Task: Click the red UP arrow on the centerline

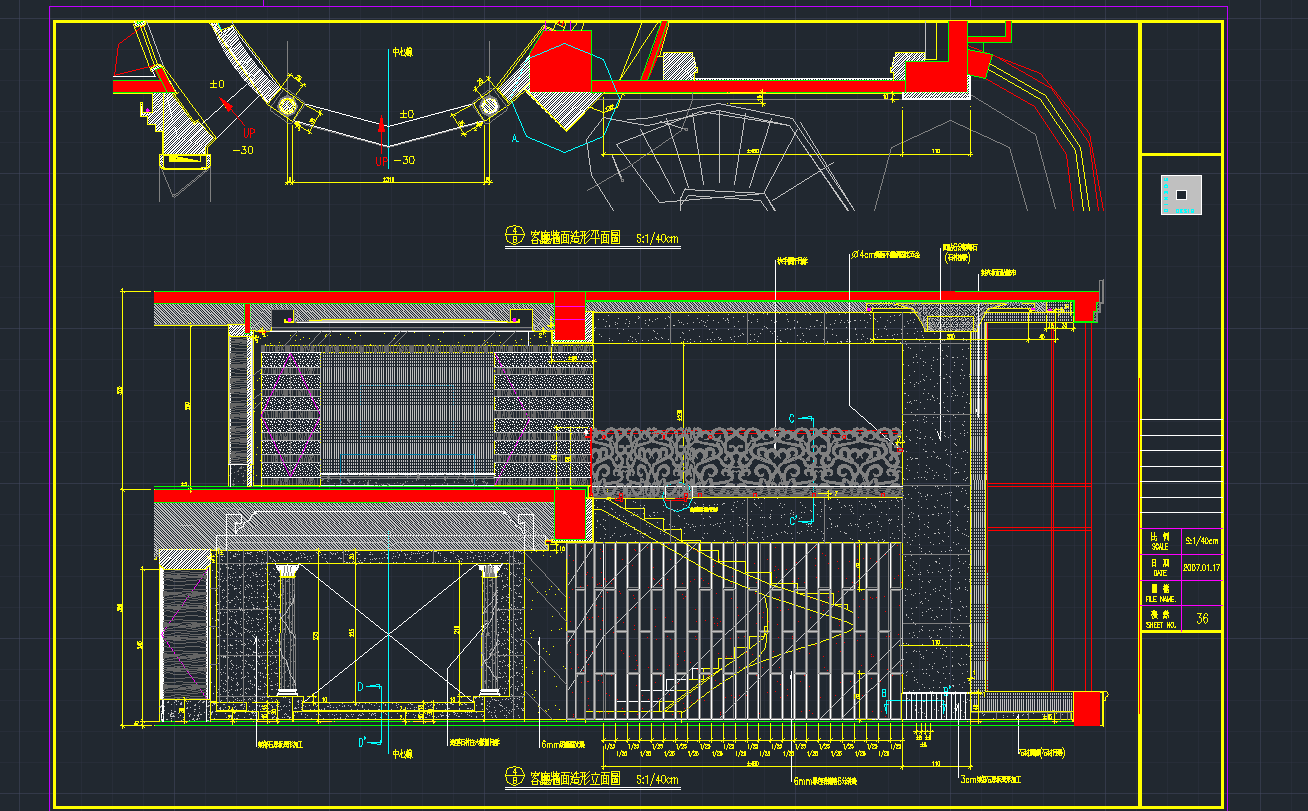Action: (x=381, y=125)
